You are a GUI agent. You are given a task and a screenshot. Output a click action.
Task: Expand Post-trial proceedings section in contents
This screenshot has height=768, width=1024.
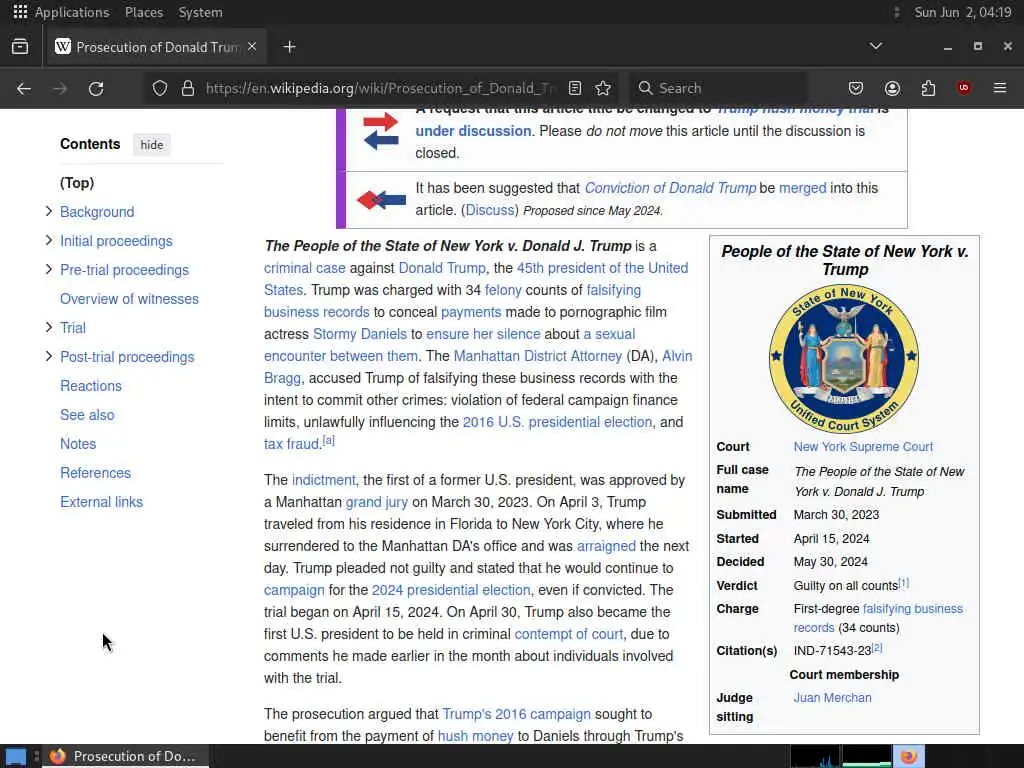click(x=48, y=356)
